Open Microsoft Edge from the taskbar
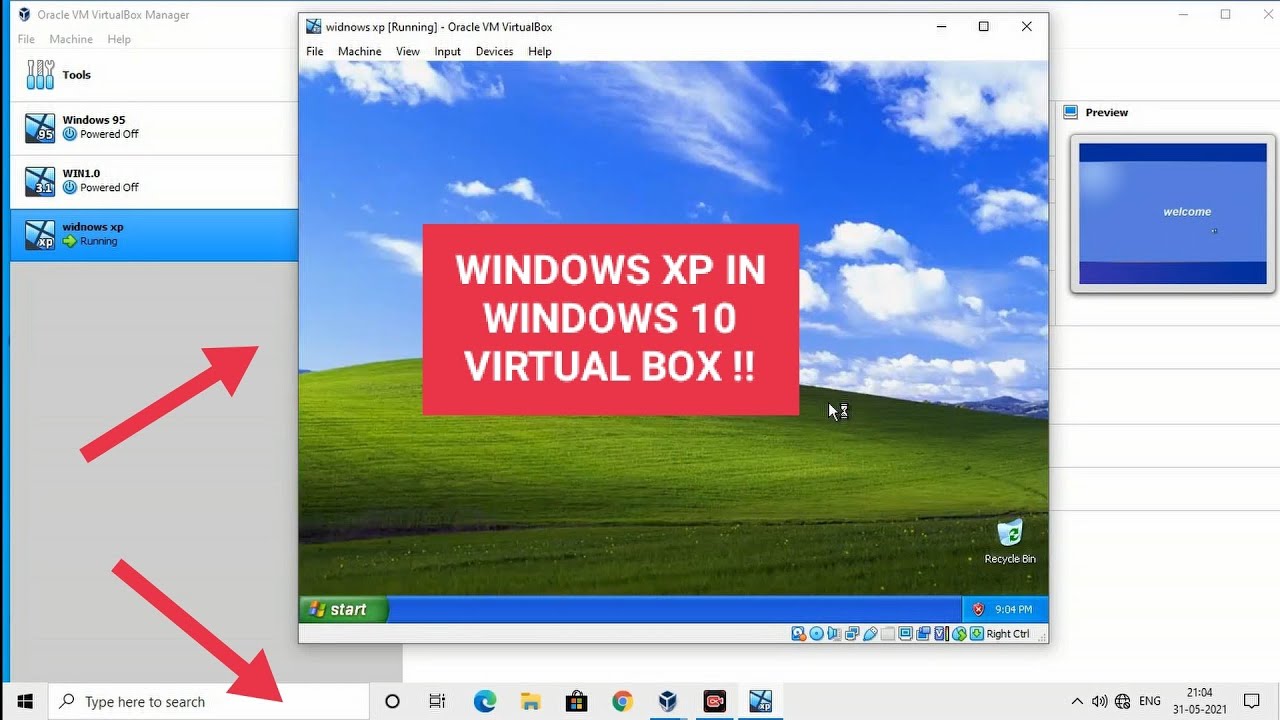This screenshot has height=720, width=1280. click(484, 701)
